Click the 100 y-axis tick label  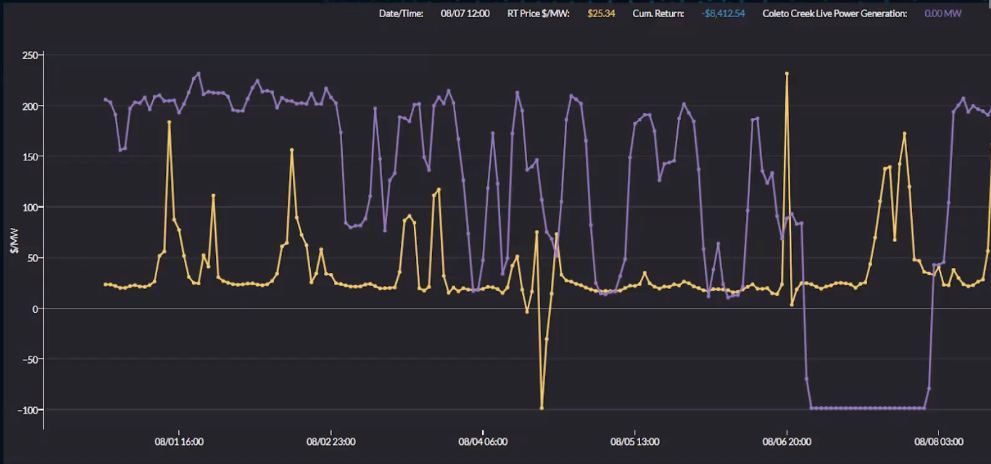[30, 207]
